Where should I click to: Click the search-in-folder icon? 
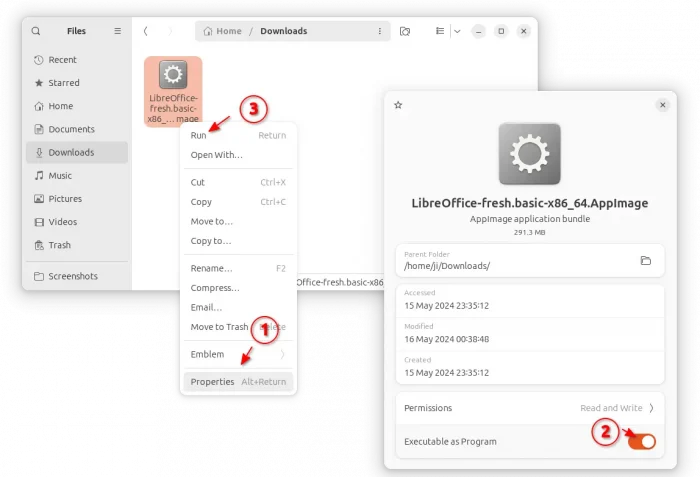pyautogui.click(x=405, y=31)
